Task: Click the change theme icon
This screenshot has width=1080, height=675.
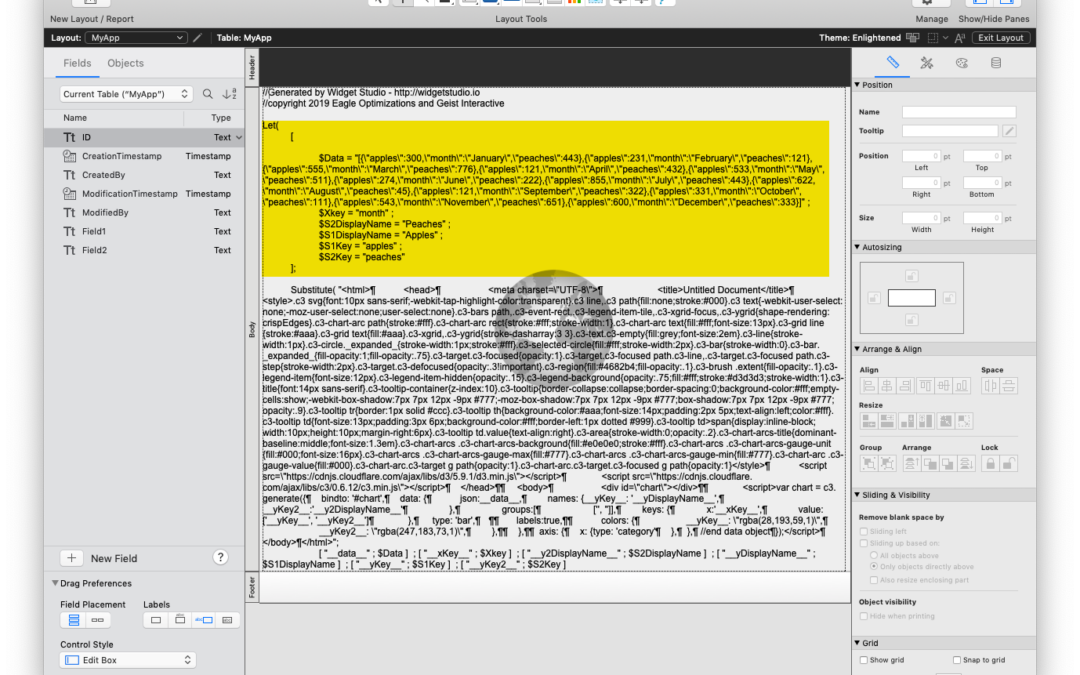Action: point(913,38)
